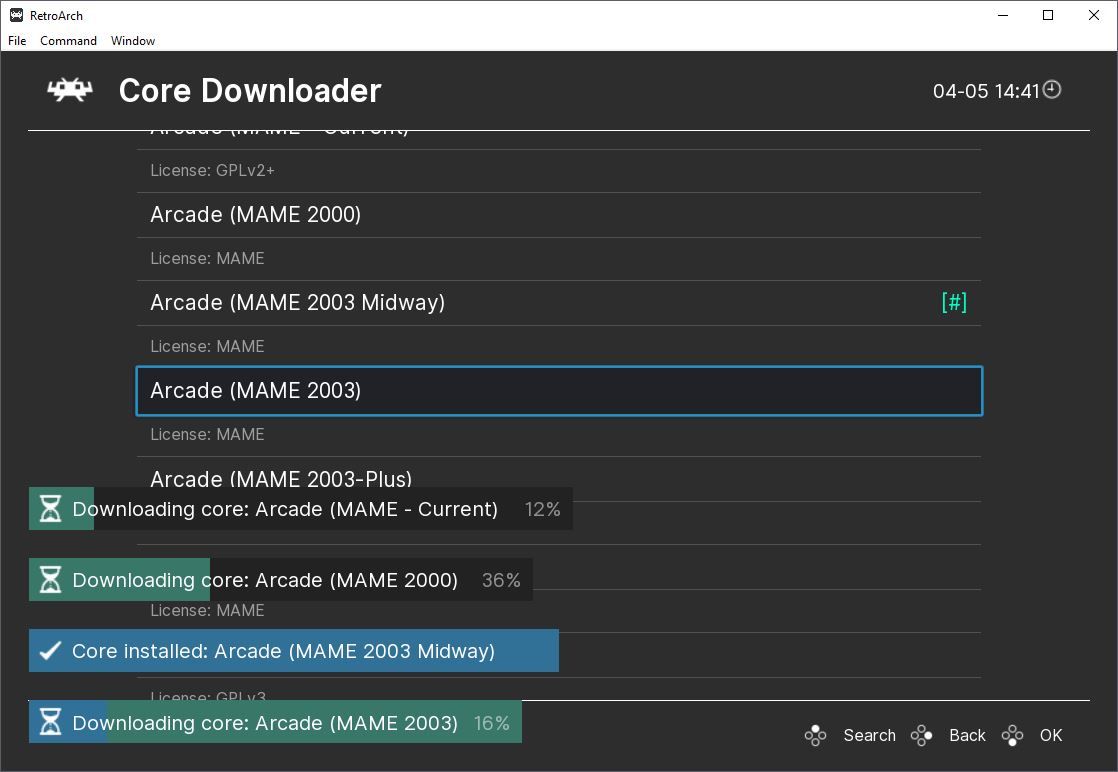This screenshot has height=772, width=1118.
Task: Click the License: GPLv2+ sublabel
Action: coord(212,170)
